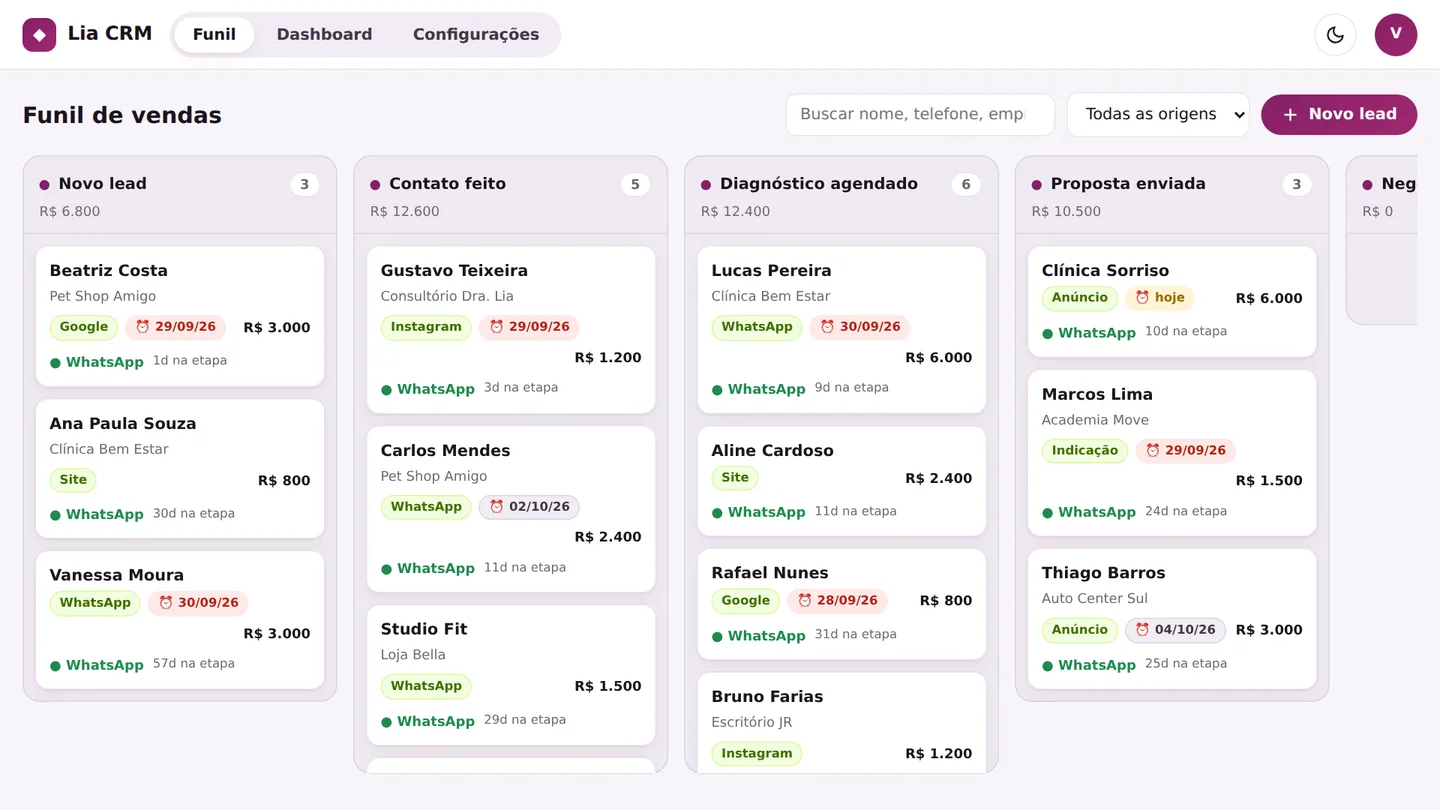Open the user avatar "V" menu
1440x810 pixels.
click(x=1396, y=35)
